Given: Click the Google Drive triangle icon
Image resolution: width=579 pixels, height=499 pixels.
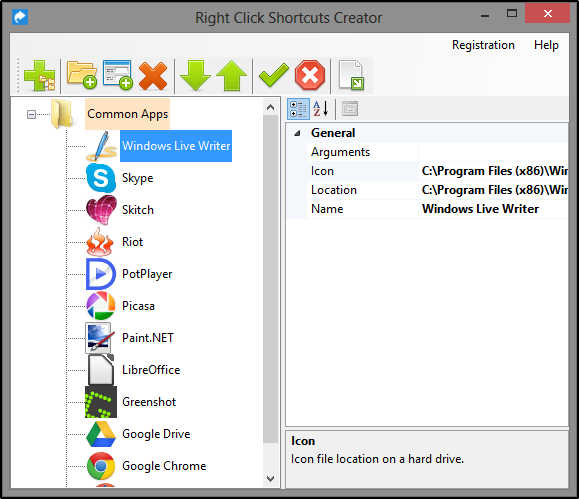Looking at the screenshot, I should 101,434.
